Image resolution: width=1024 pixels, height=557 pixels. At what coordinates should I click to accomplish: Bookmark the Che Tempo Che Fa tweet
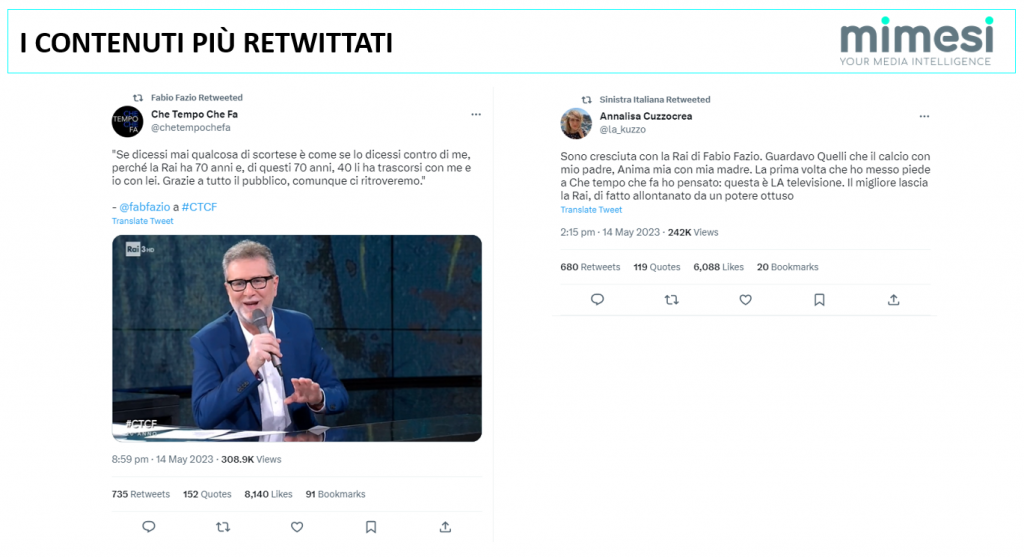pyautogui.click(x=371, y=526)
